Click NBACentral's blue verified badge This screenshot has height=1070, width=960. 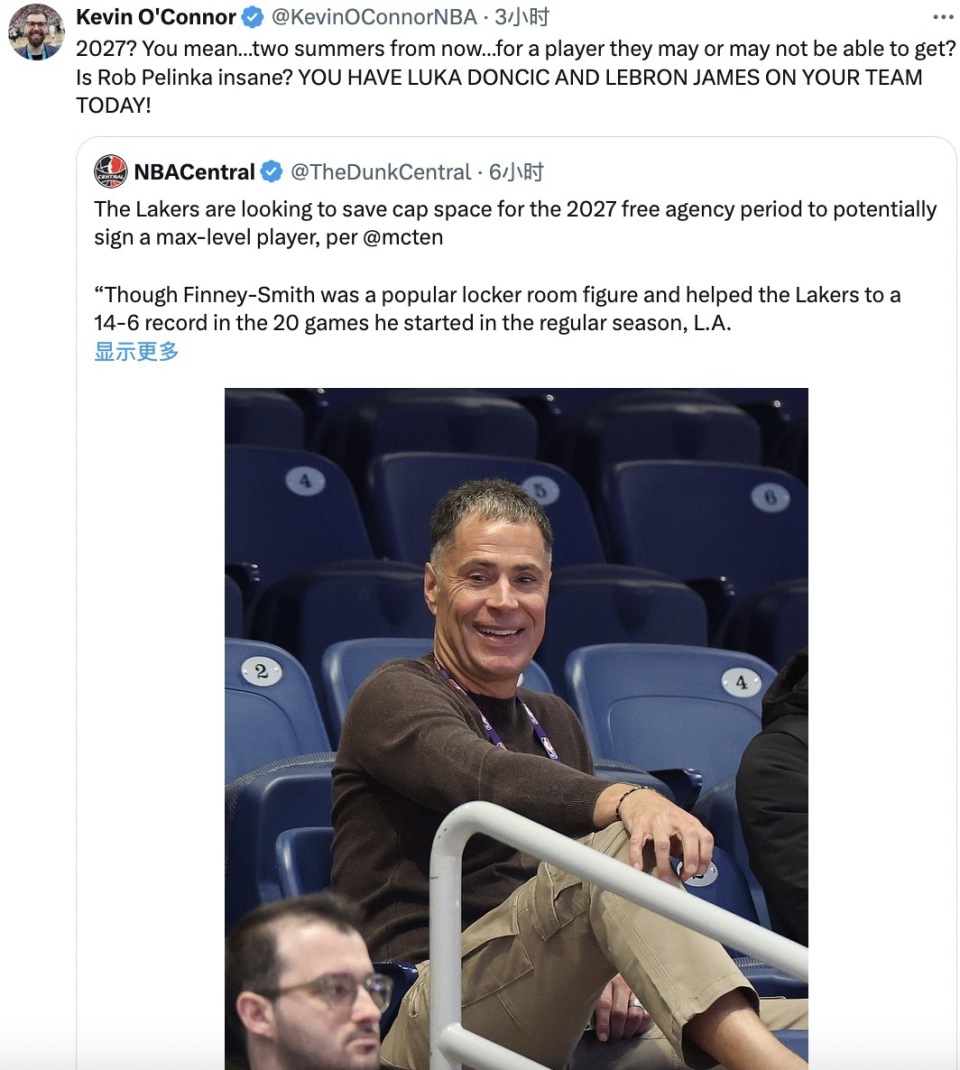point(272,172)
